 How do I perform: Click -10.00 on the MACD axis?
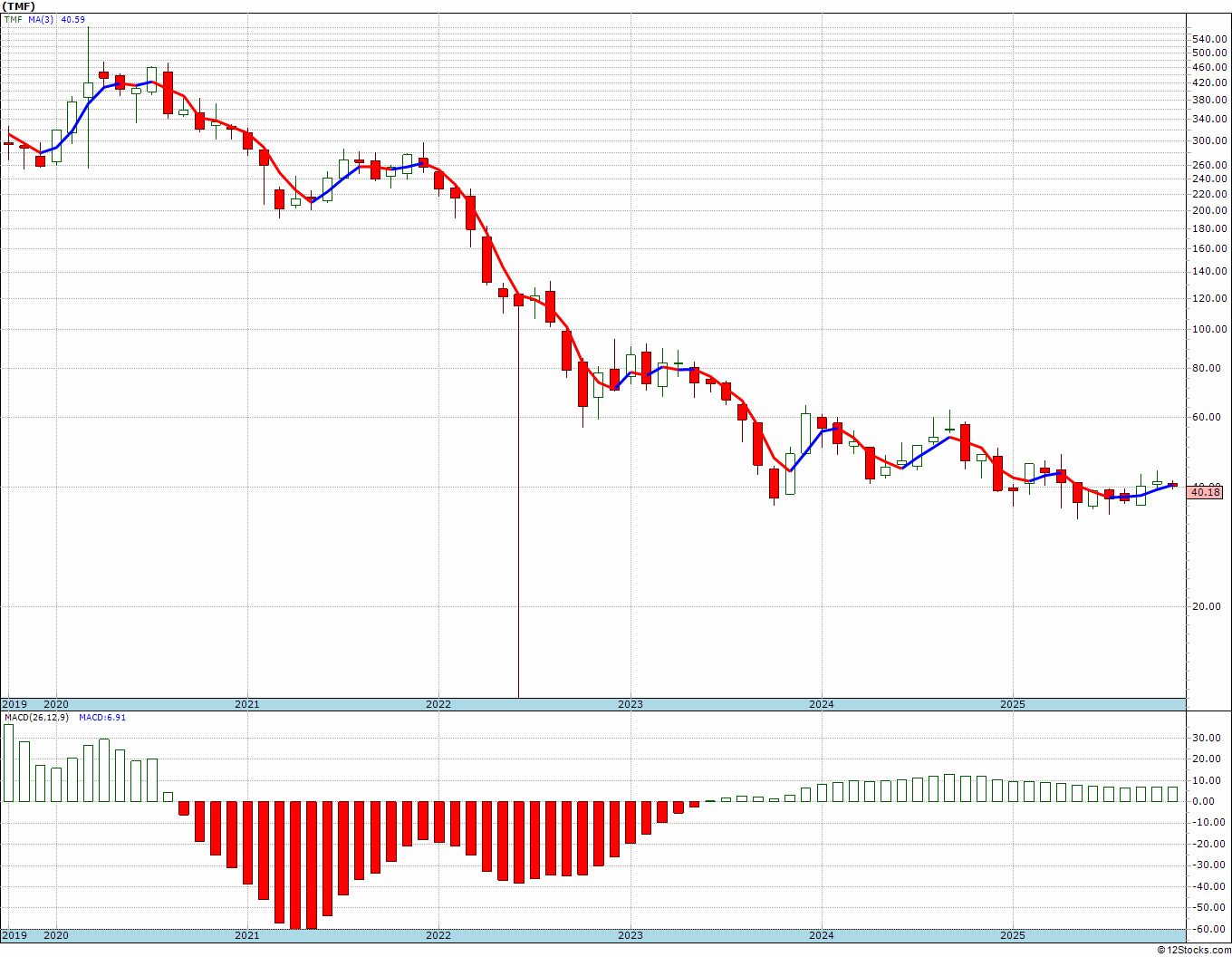tap(1211, 823)
